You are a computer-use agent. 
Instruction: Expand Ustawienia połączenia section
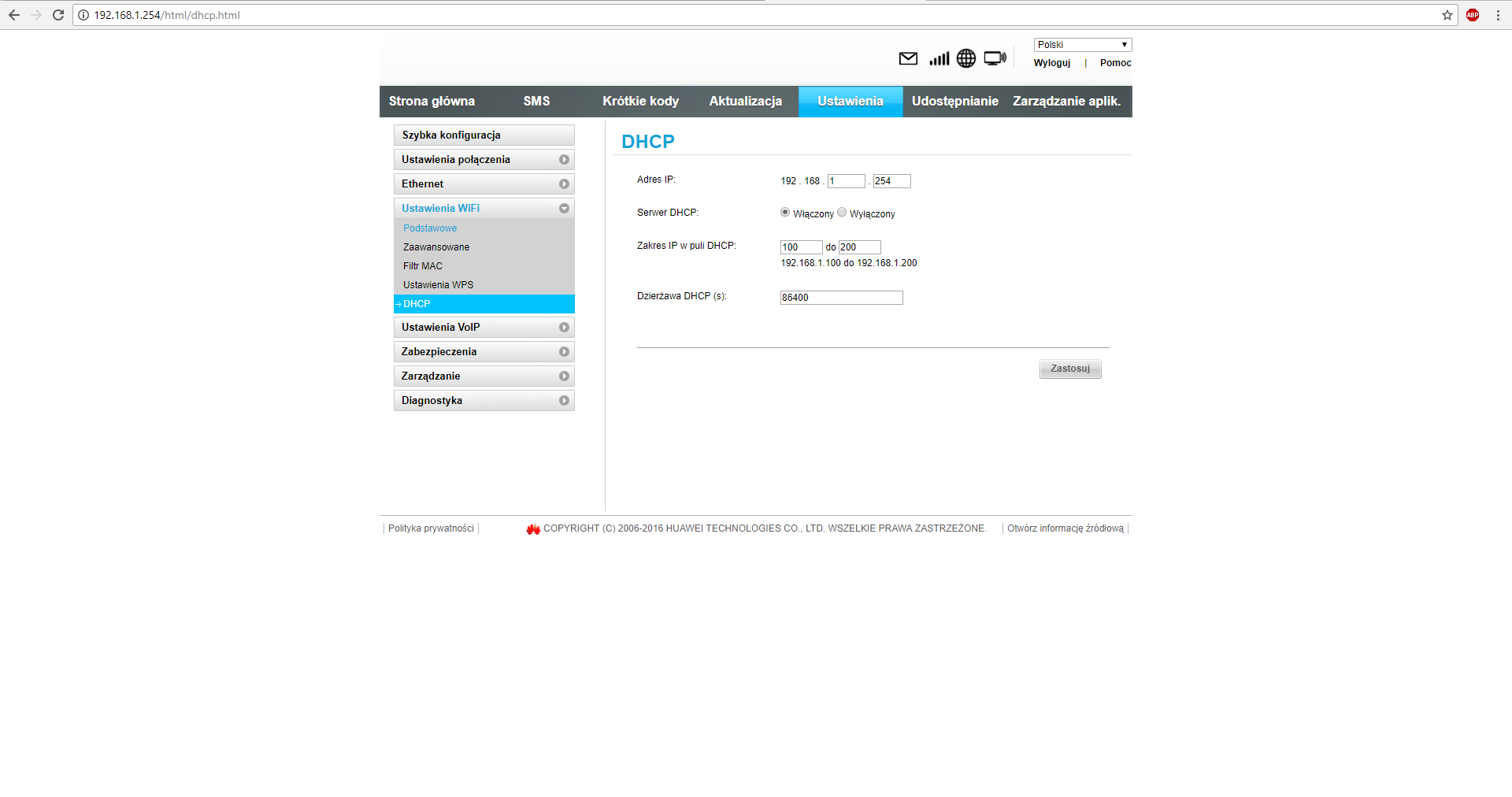(484, 160)
